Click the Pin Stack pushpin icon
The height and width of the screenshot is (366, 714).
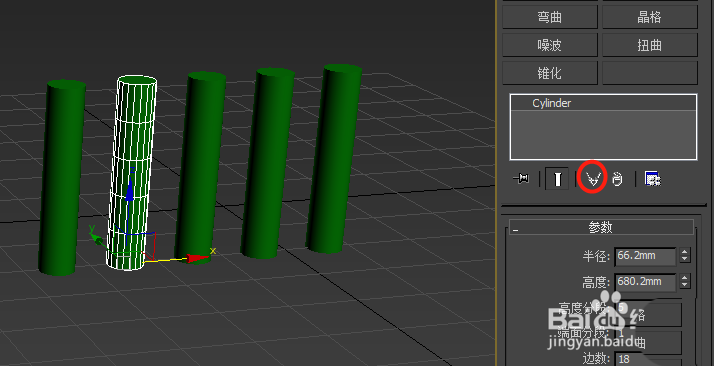[x=521, y=178]
